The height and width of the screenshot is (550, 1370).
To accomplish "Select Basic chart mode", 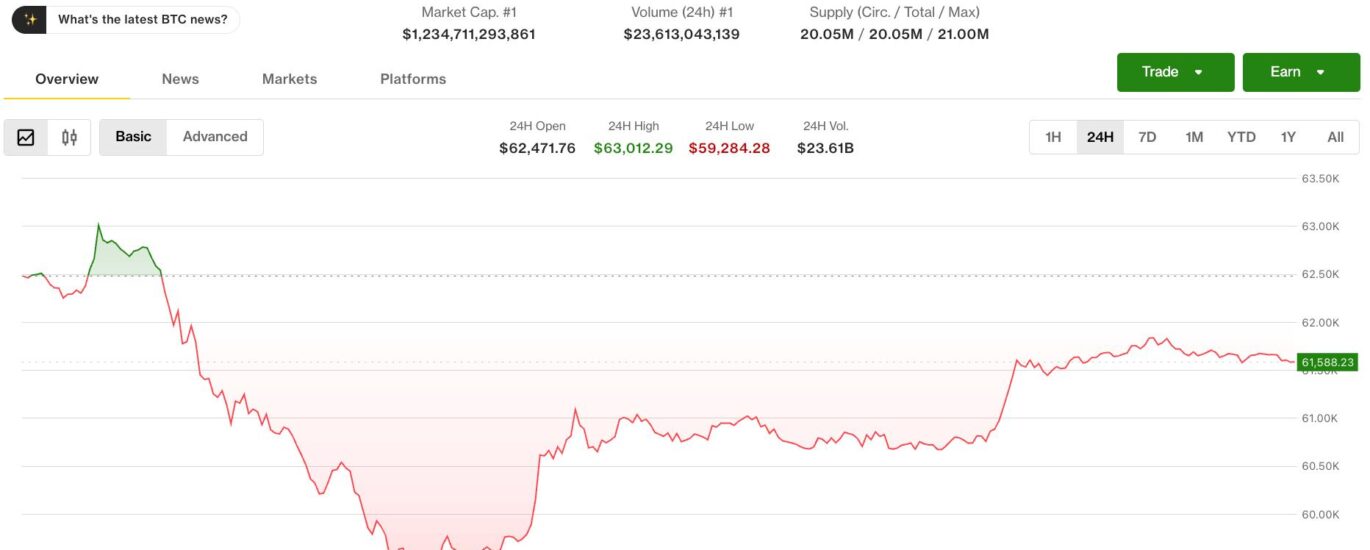I will pos(133,137).
